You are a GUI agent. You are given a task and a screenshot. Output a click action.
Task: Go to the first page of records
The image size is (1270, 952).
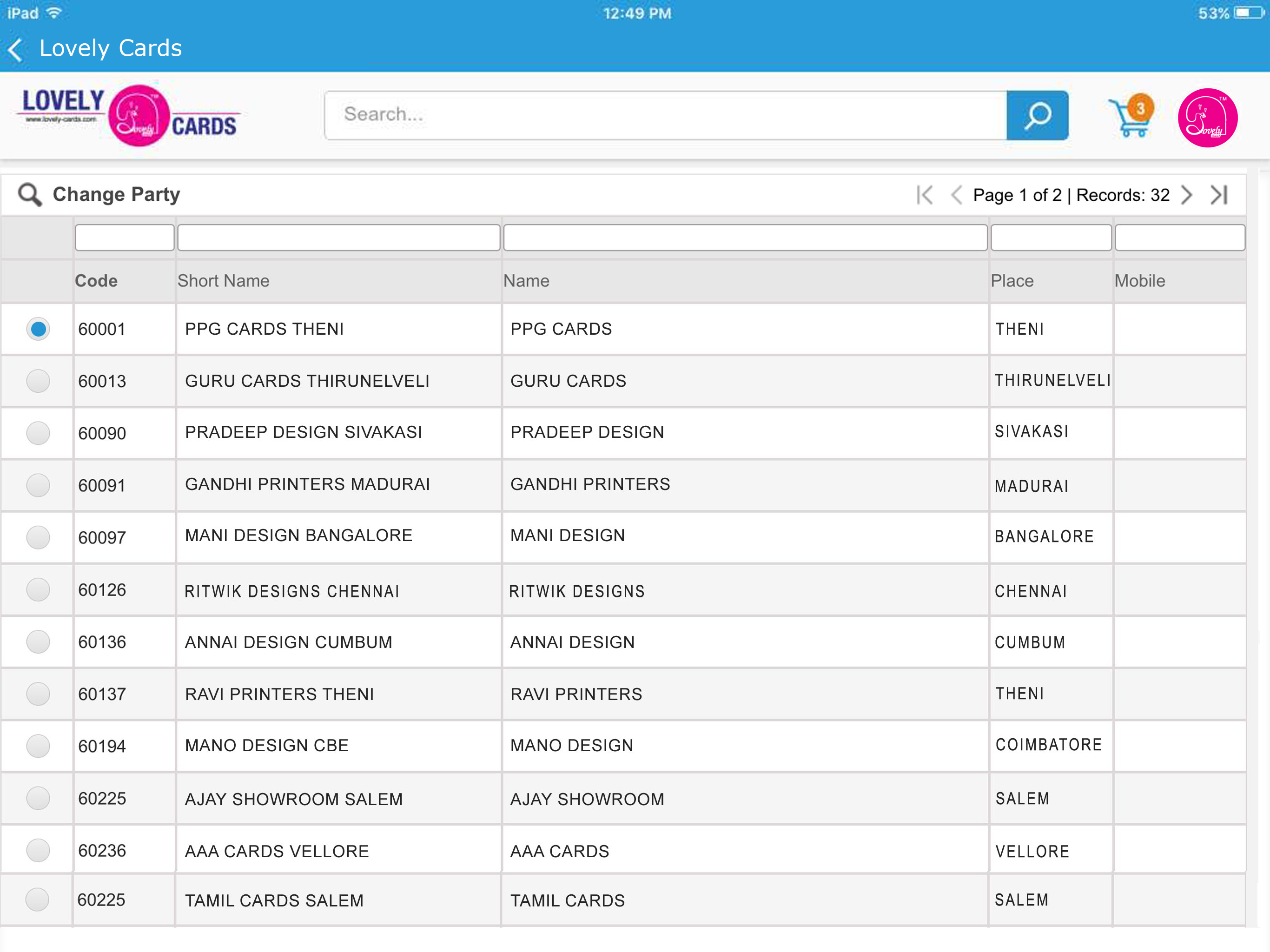924,195
